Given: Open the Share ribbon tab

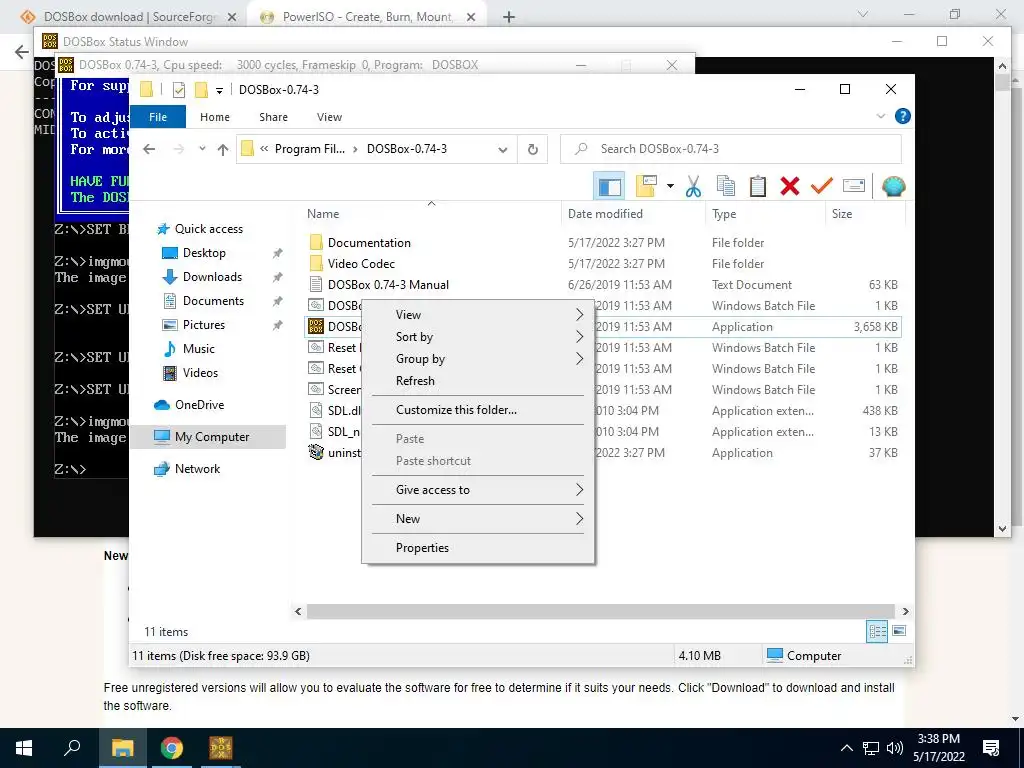Looking at the screenshot, I should tap(273, 117).
